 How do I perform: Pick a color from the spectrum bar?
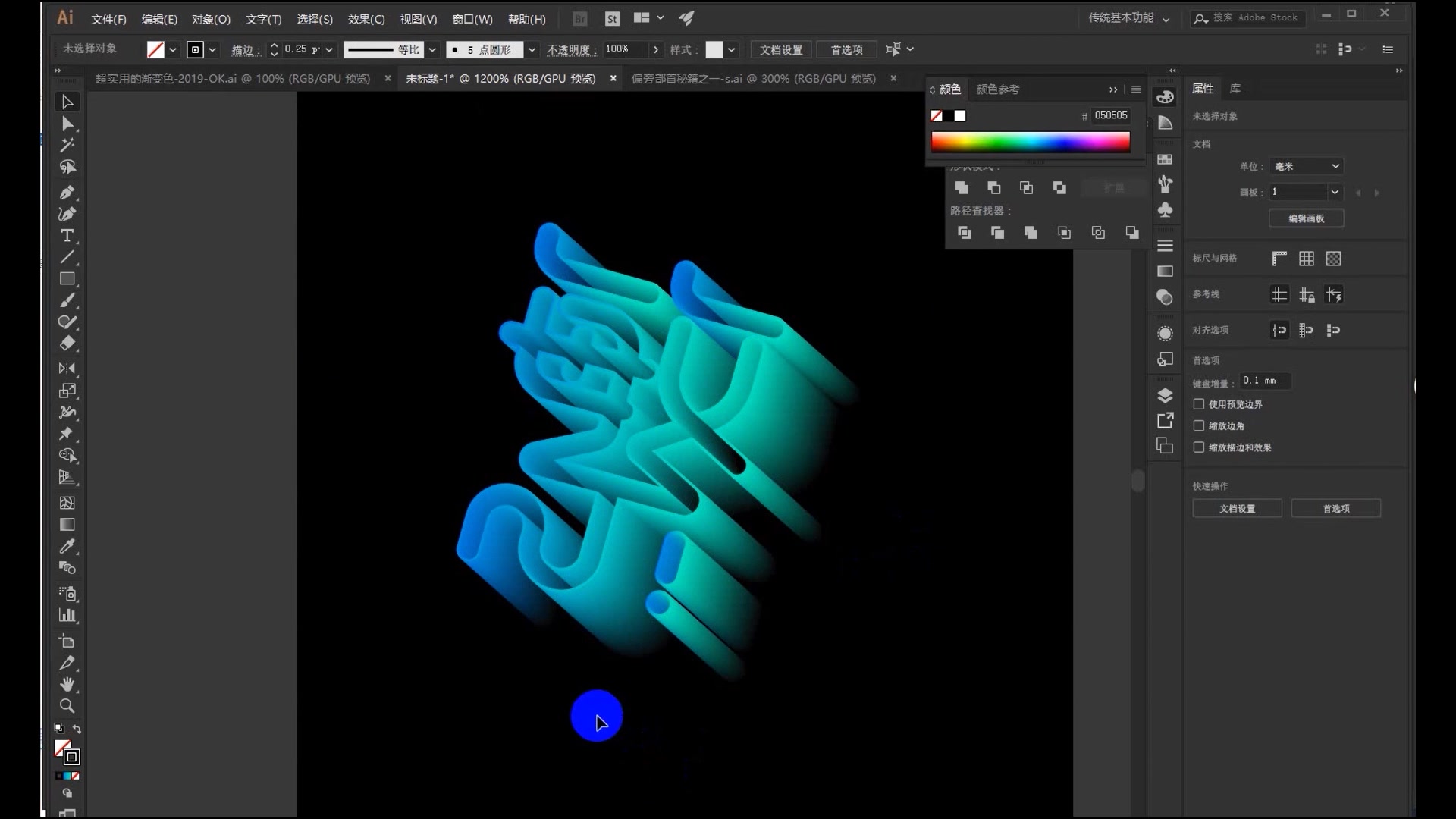pos(1030,142)
